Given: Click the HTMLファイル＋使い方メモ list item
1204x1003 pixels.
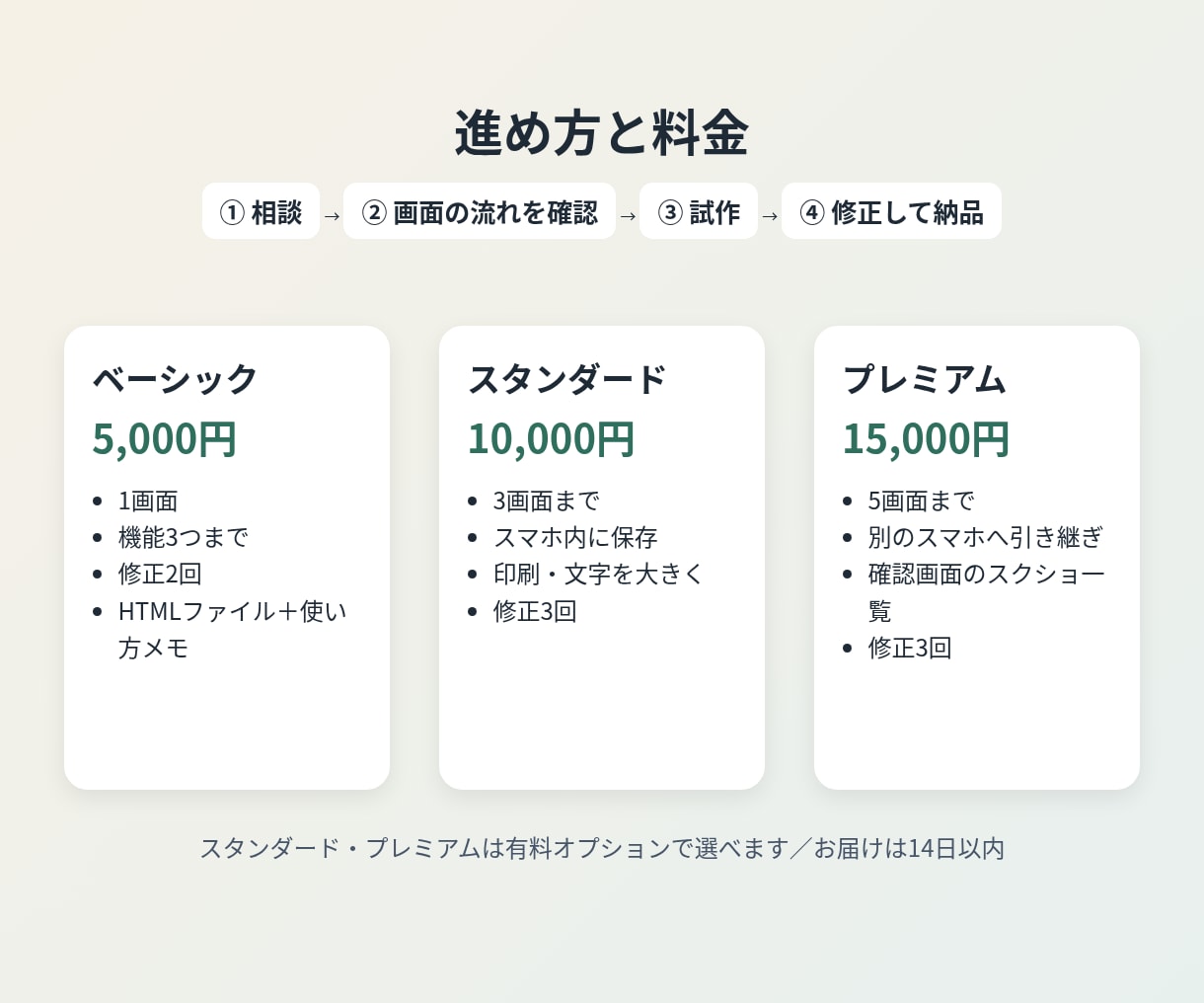Looking at the screenshot, I should click(x=233, y=630).
